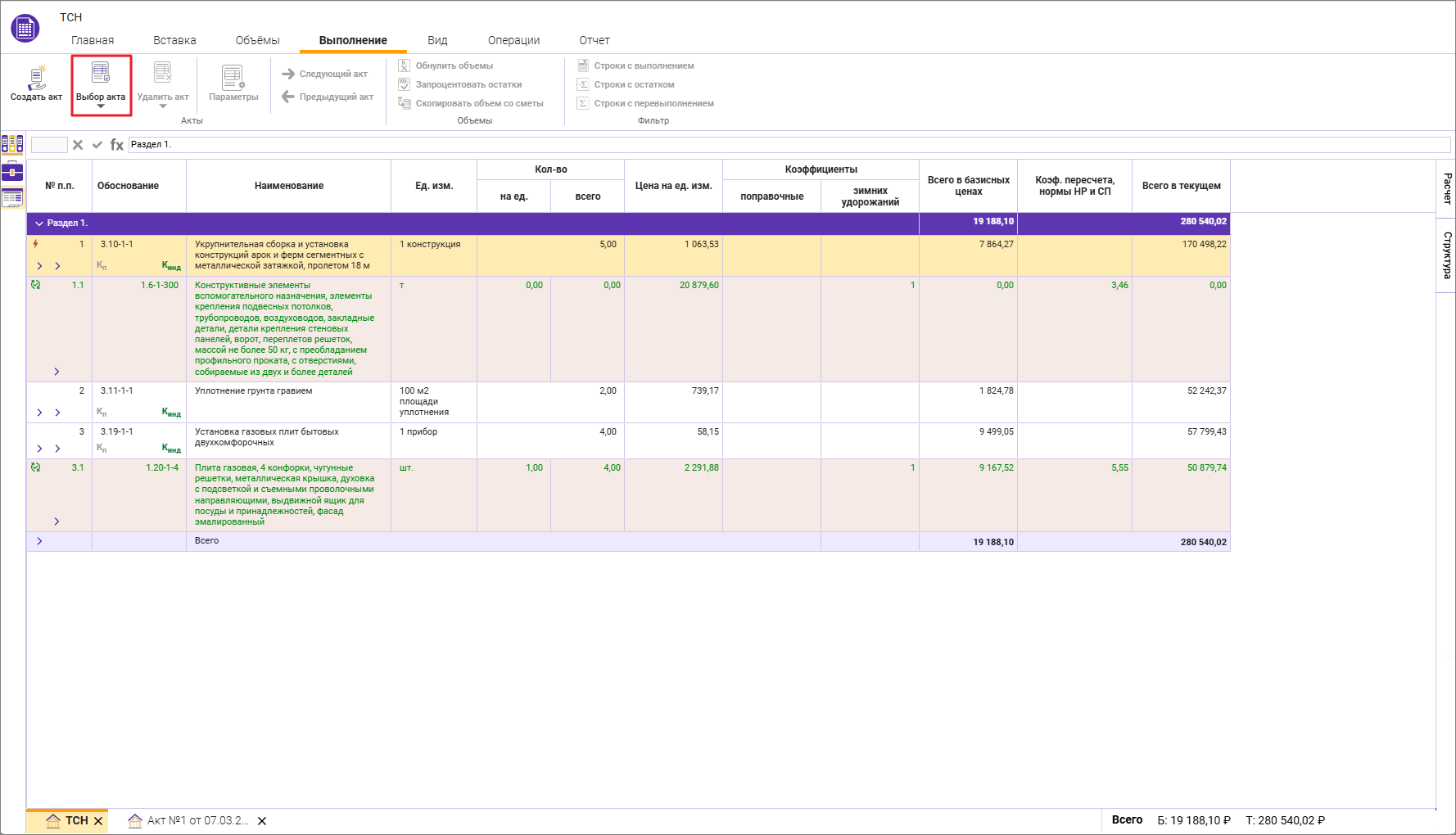Viewport: 1456px width, 835px height.
Task: Open the Отчет ribbon tab
Action: 594,40
